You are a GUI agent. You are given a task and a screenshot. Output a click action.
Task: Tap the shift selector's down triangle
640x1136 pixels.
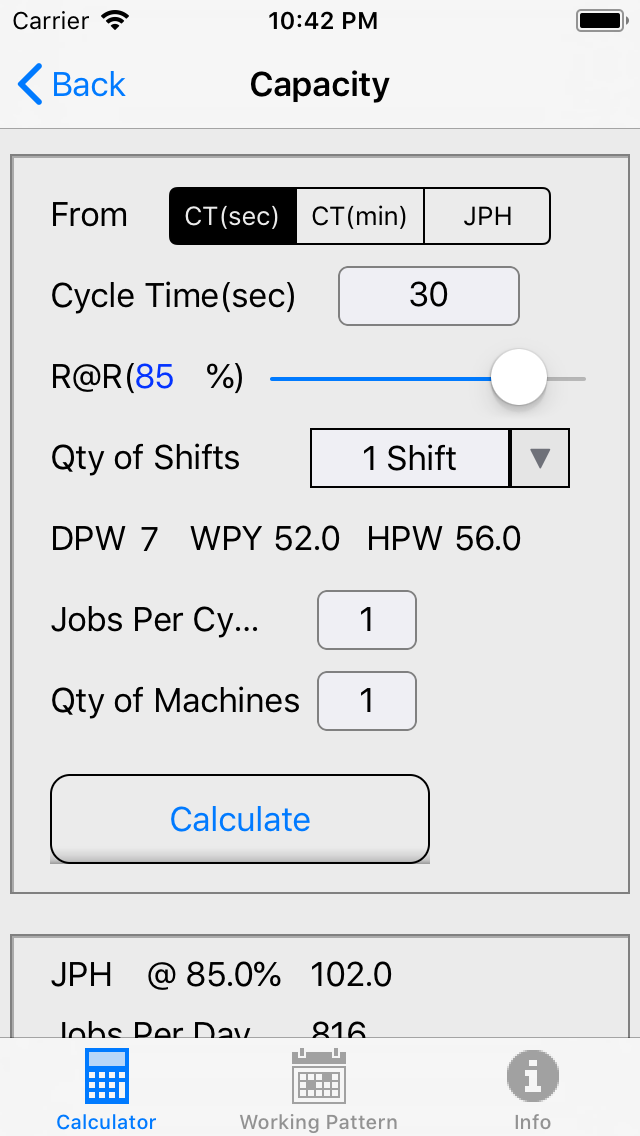pos(539,457)
